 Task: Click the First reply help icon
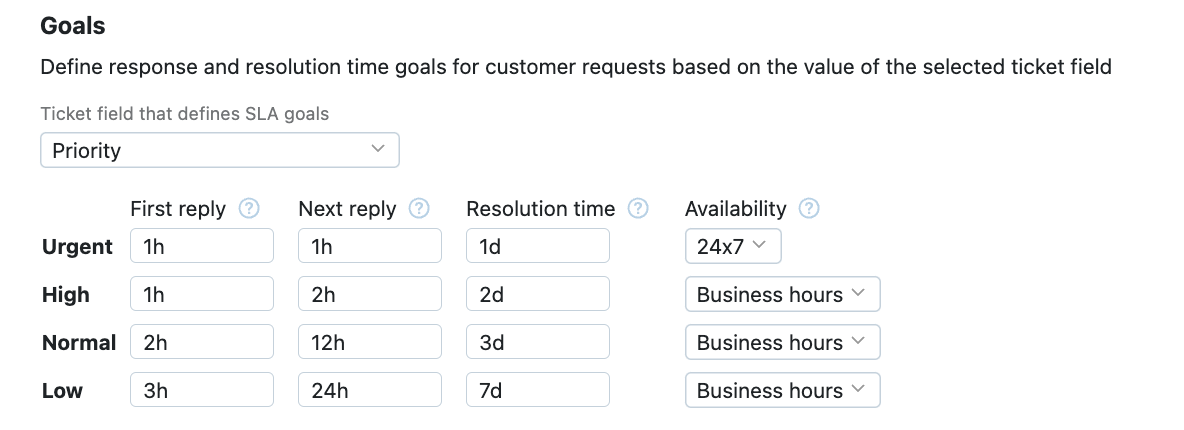pos(250,209)
